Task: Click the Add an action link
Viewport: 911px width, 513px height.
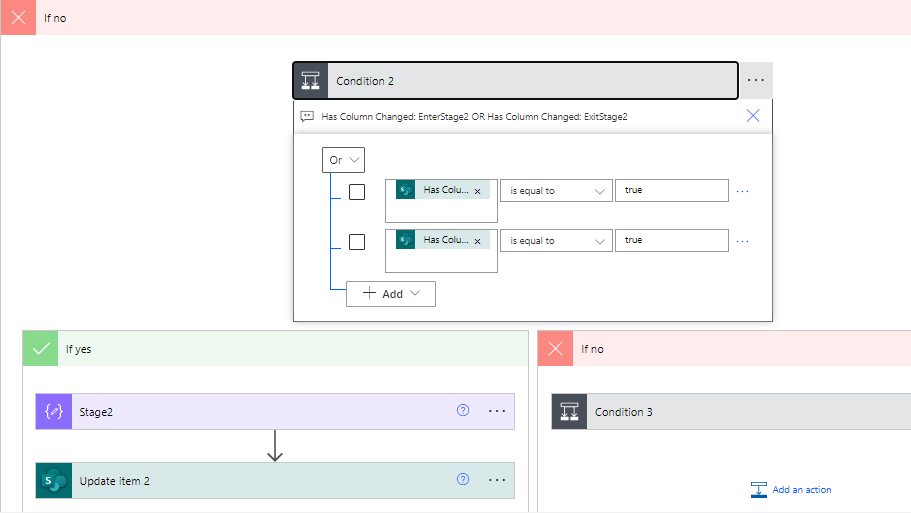Action: tap(802, 490)
